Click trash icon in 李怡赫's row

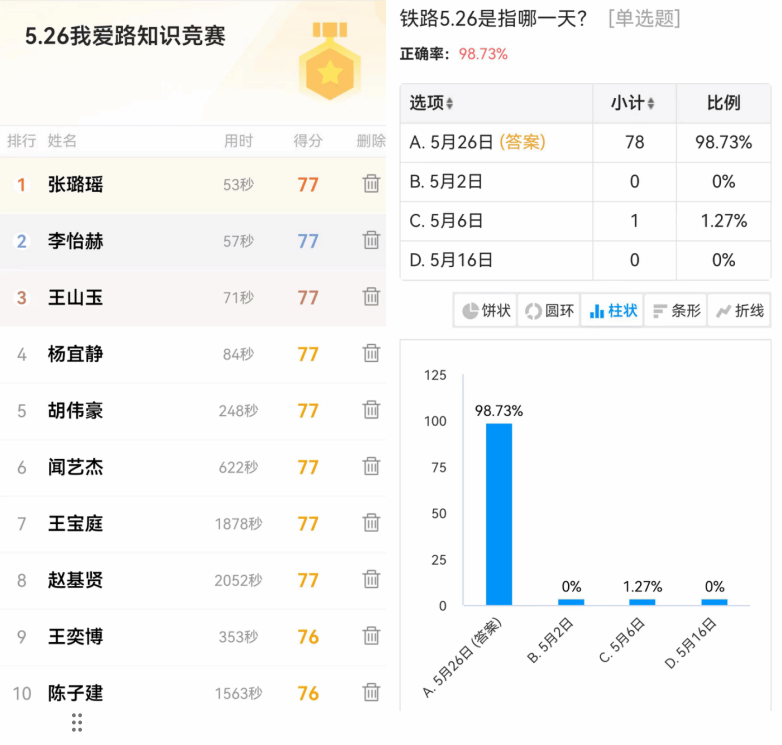(371, 240)
